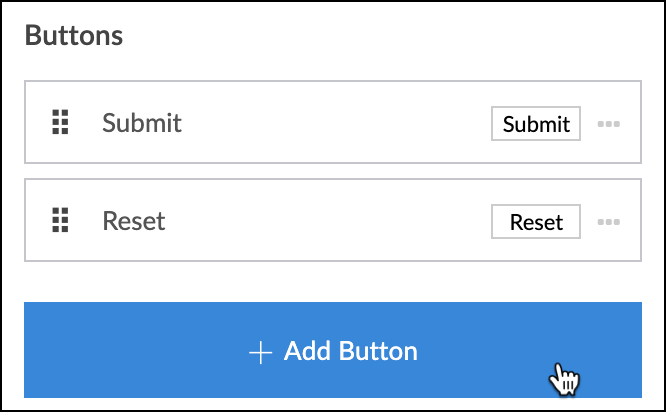Click the plus icon on Add Button
Image resolution: width=666 pixels, height=412 pixels.
[260, 352]
